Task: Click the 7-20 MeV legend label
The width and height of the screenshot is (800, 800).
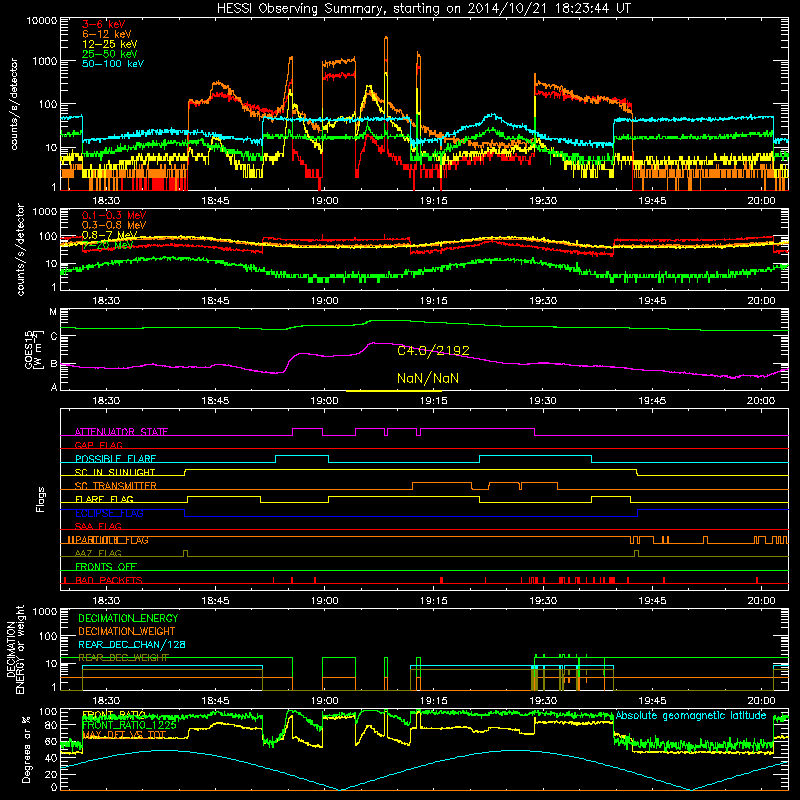Action: (107, 245)
